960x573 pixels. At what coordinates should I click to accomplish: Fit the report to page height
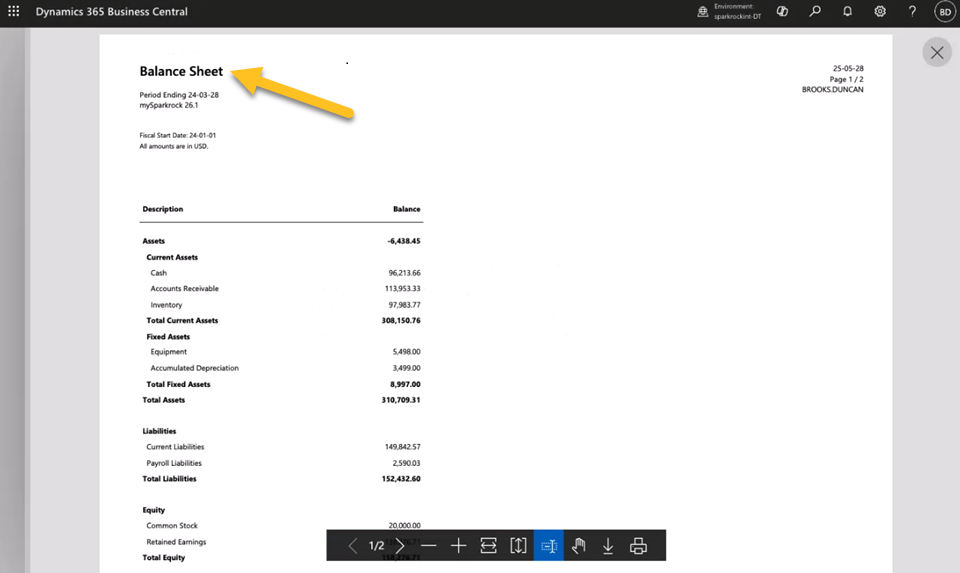[518, 545]
